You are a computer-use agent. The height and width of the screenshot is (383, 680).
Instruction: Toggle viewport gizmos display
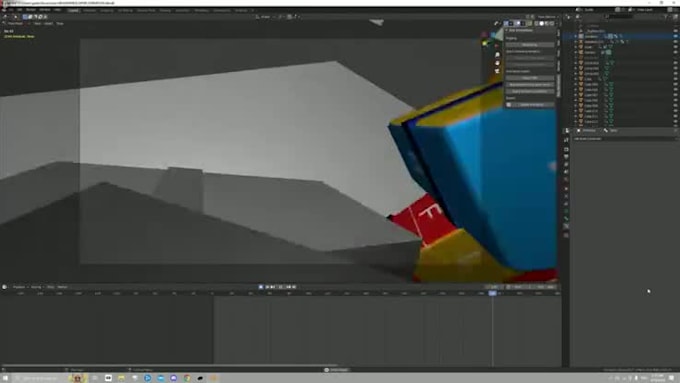coord(506,23)
